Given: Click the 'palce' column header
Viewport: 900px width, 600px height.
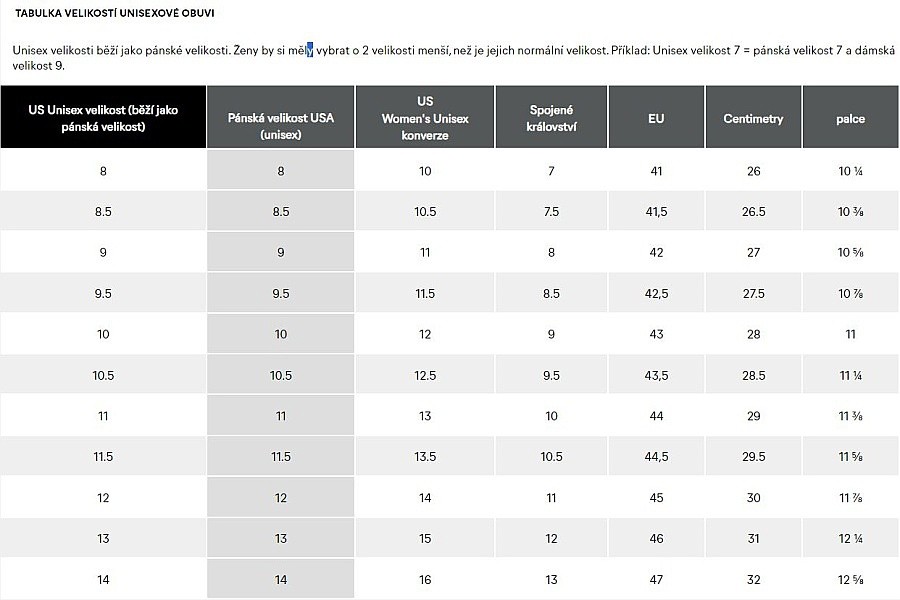Looking at the screenshot, I should pyautogui.click(x=851, y=118).
